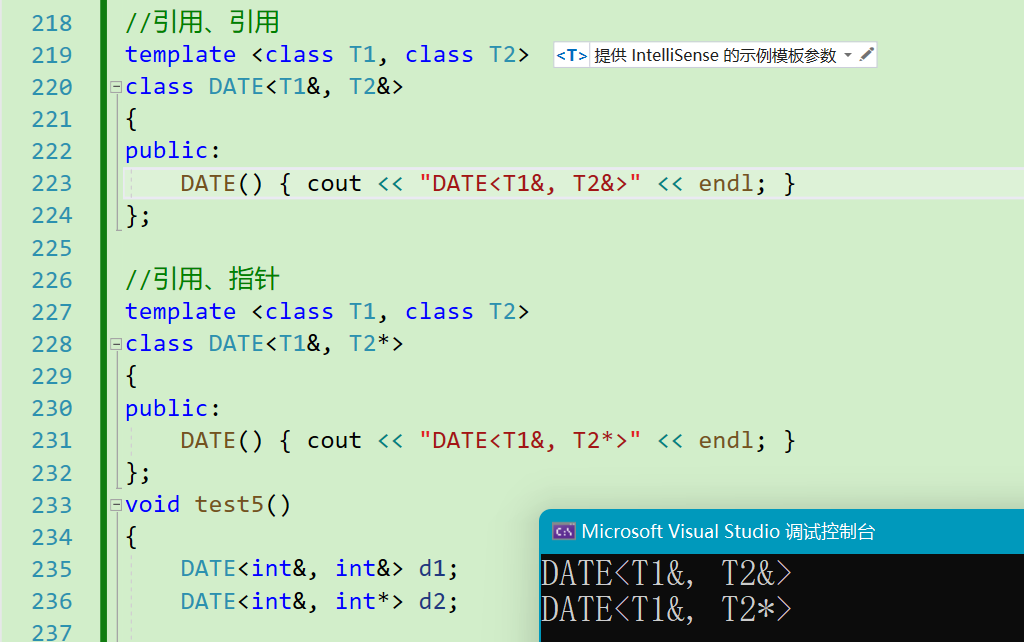This screenshot has height=642, width=1024.
Task: Click the function name test5
Action: click(x=229, y=505)
